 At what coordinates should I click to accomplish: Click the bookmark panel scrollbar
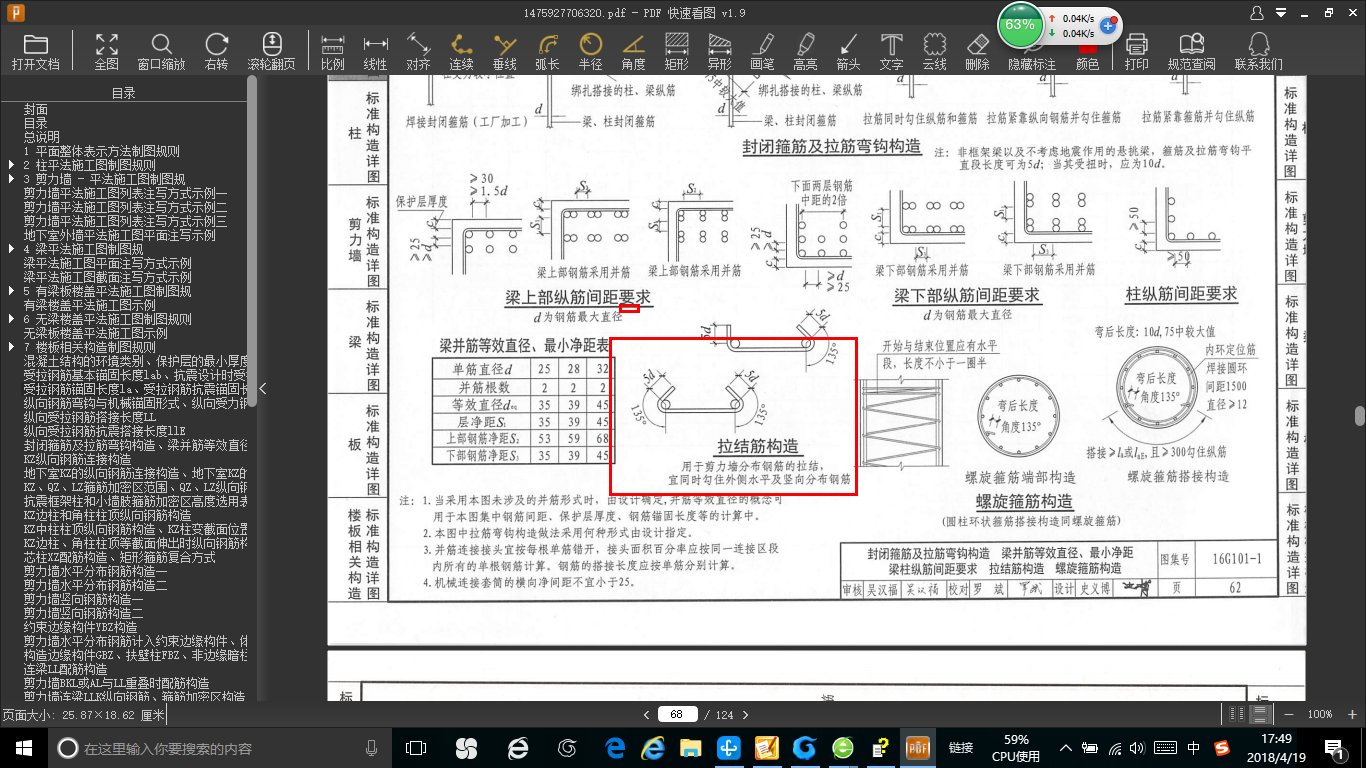pos(252,240)
